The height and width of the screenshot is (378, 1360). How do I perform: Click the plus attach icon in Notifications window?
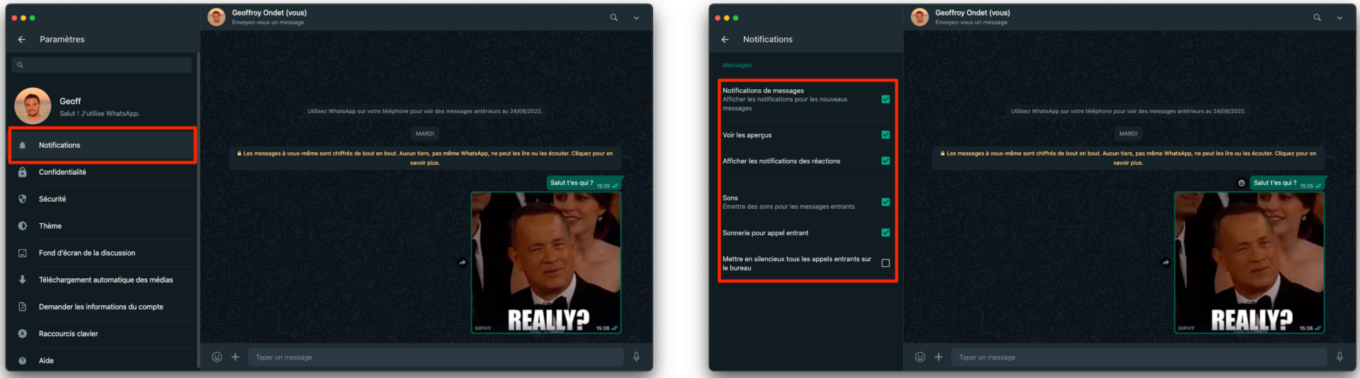point(939,356)
